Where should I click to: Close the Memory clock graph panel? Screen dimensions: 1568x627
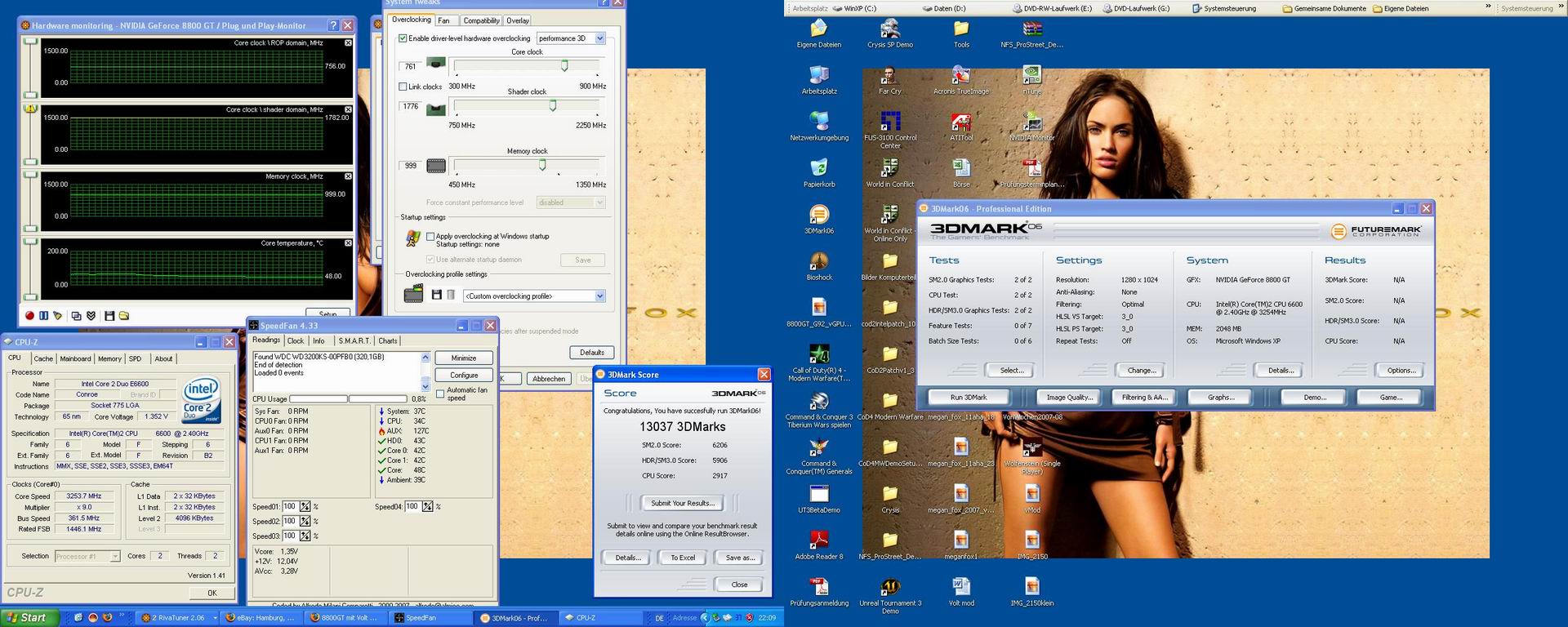[x=349, y=176]
